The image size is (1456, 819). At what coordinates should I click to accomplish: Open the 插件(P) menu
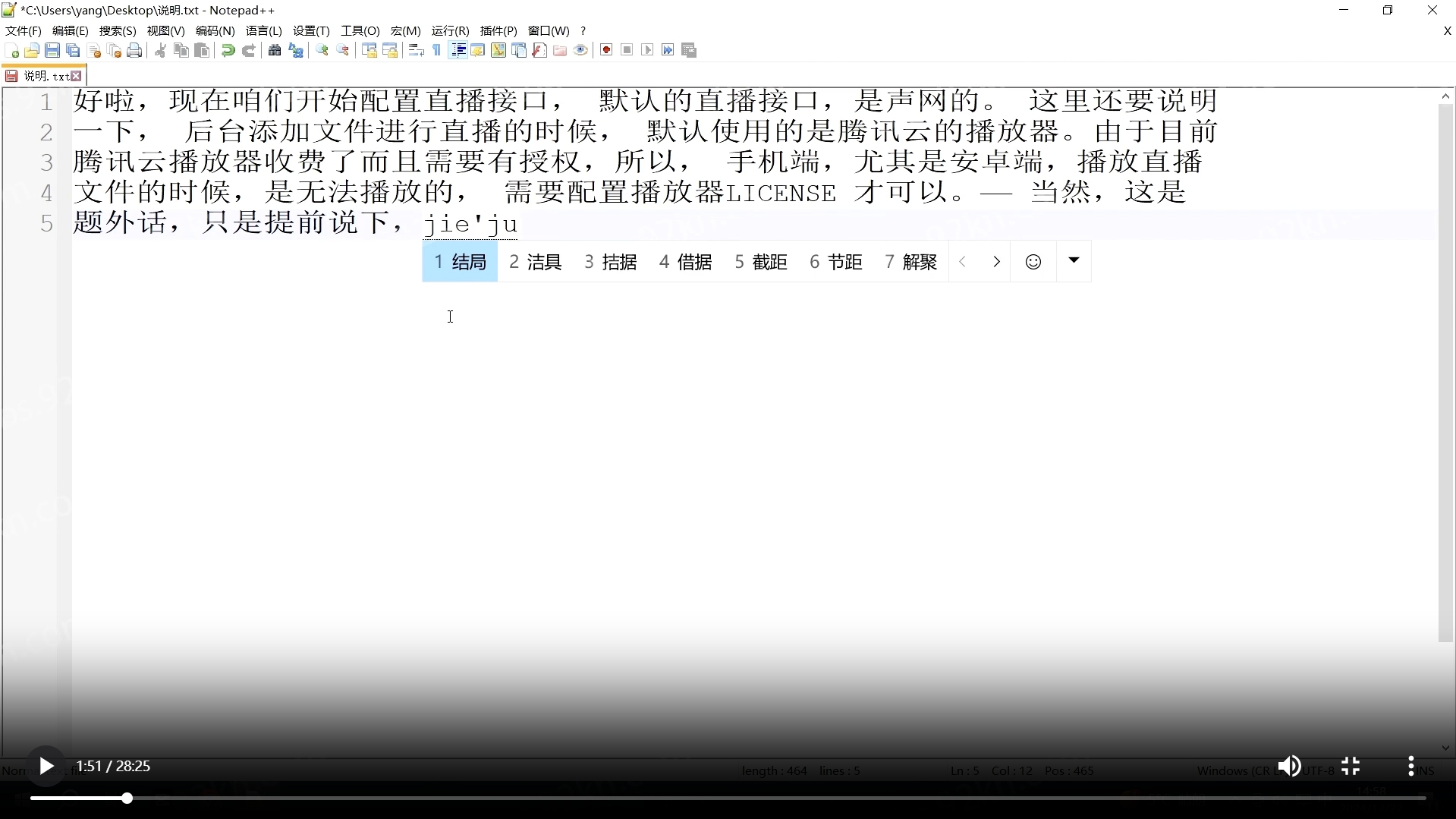click(x=498, y=30)
